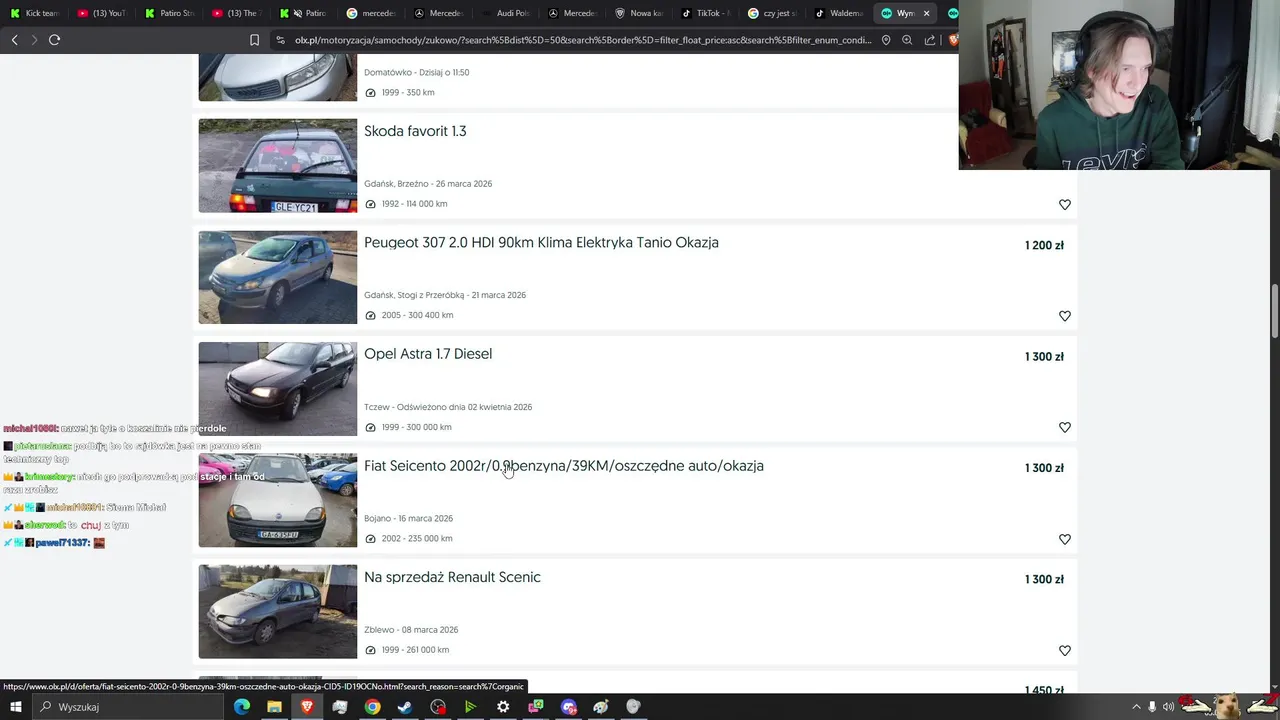Click the Renault Scenic car photo
The image size is (1280, 720).
tap(277, 612)
